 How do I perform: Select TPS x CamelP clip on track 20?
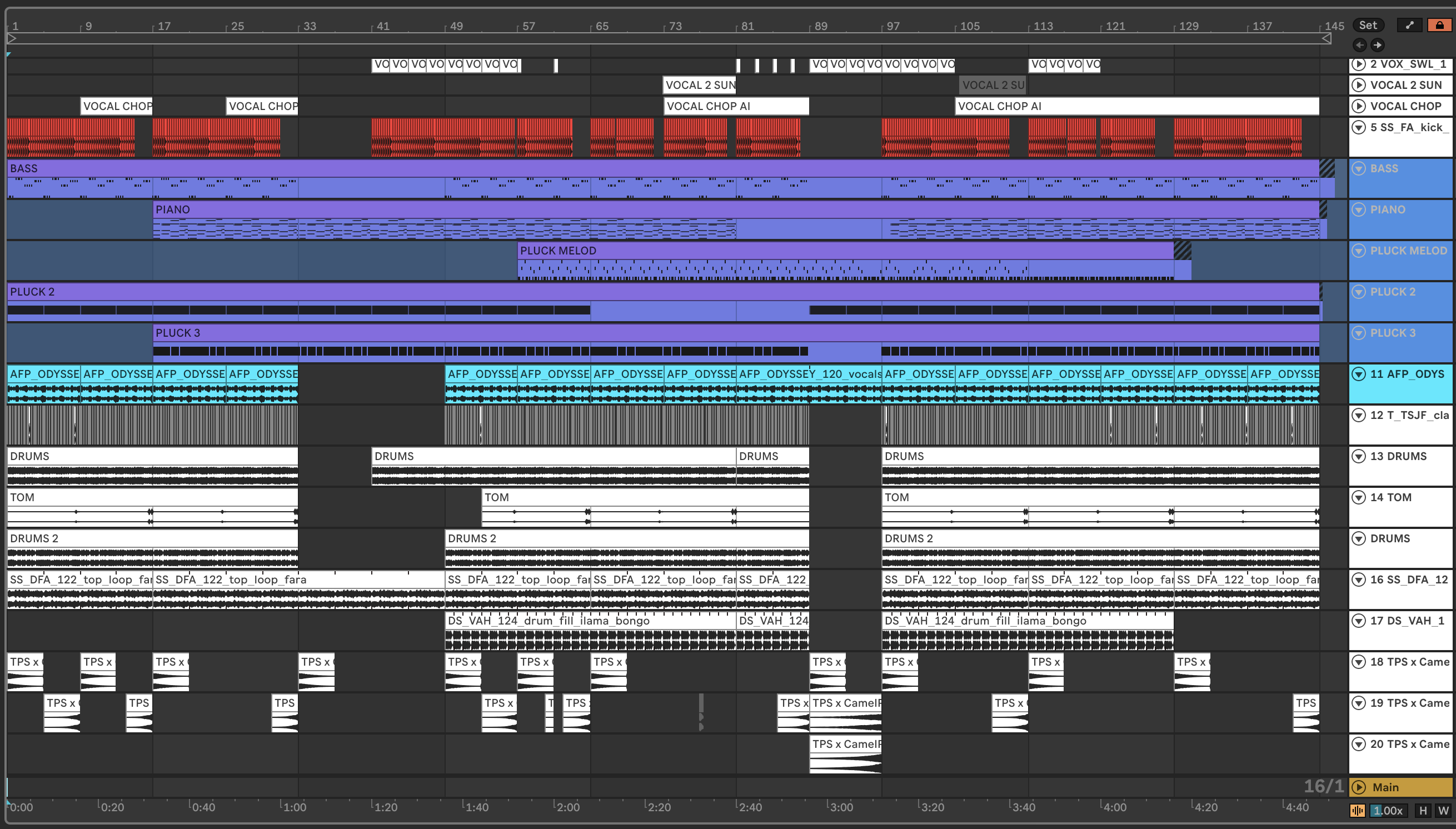(x=846, y=755)
